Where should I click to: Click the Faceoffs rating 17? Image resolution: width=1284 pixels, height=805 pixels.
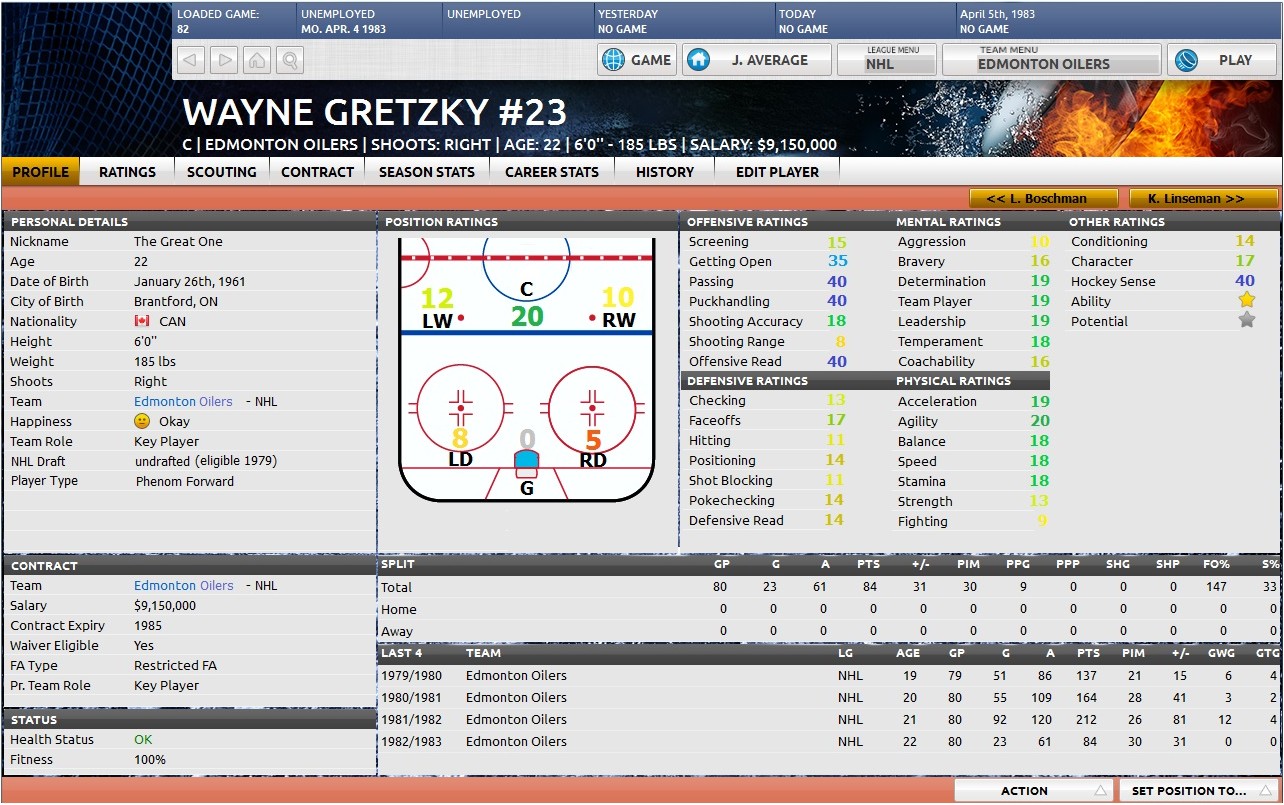click(x=836, y=420)
